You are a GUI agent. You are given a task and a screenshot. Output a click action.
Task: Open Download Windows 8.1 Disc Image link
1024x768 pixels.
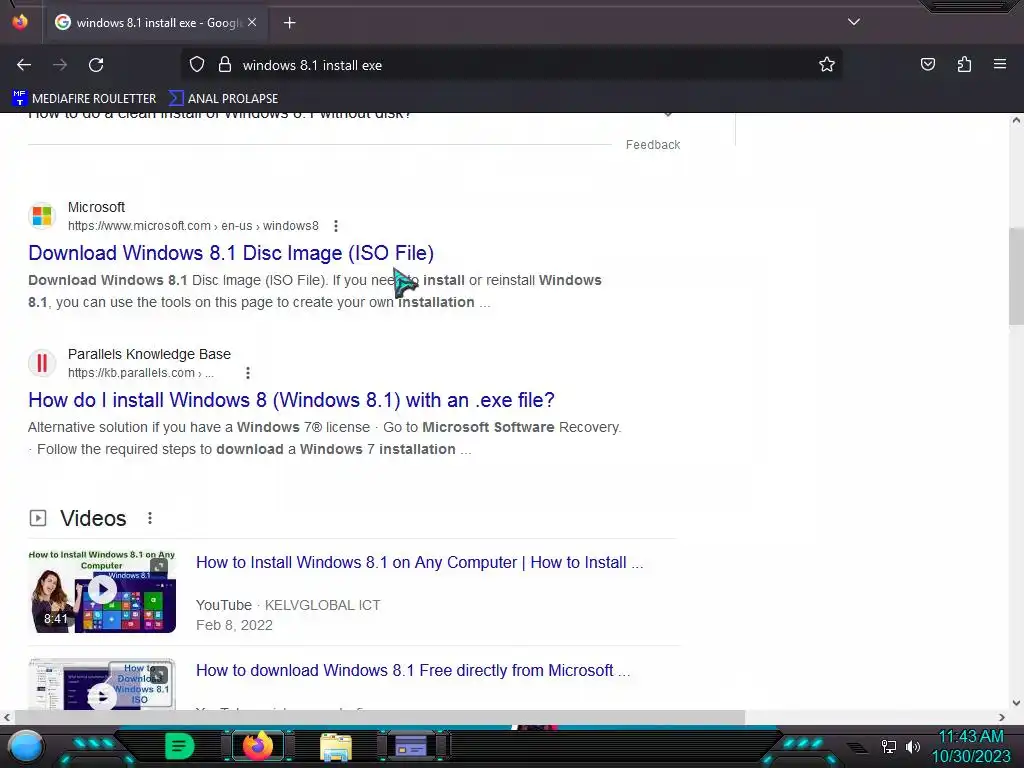[231, 253]
